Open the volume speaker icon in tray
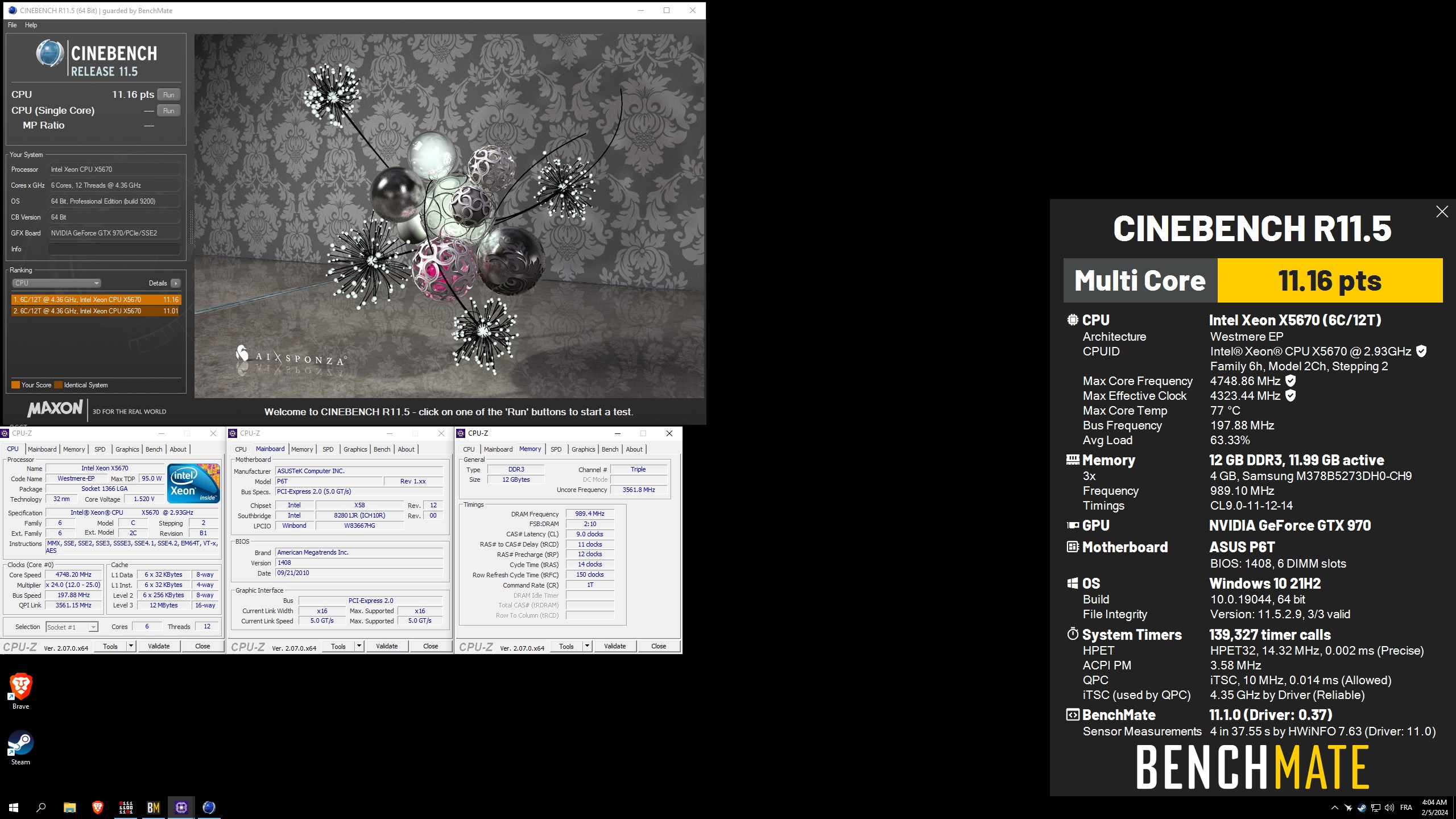 [x=1389, y=808]
